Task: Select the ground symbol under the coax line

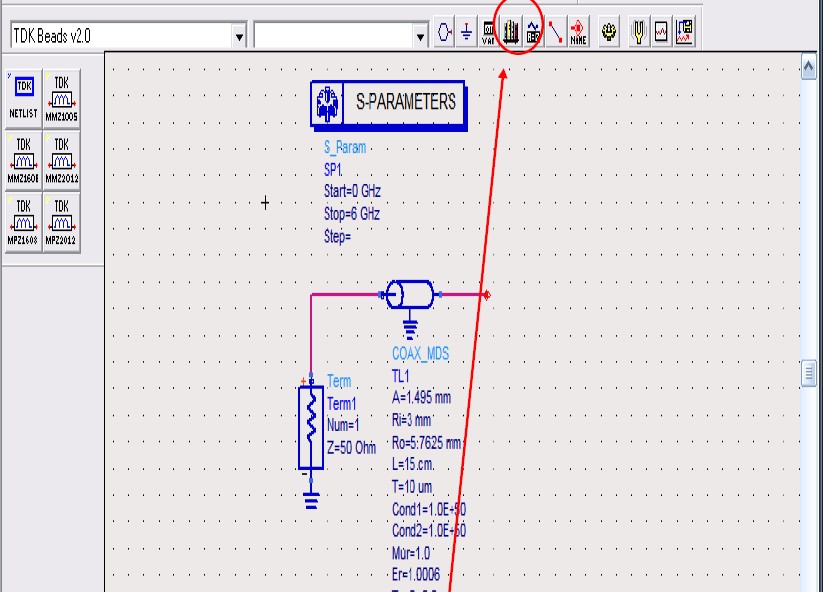Action: [410, 329]
